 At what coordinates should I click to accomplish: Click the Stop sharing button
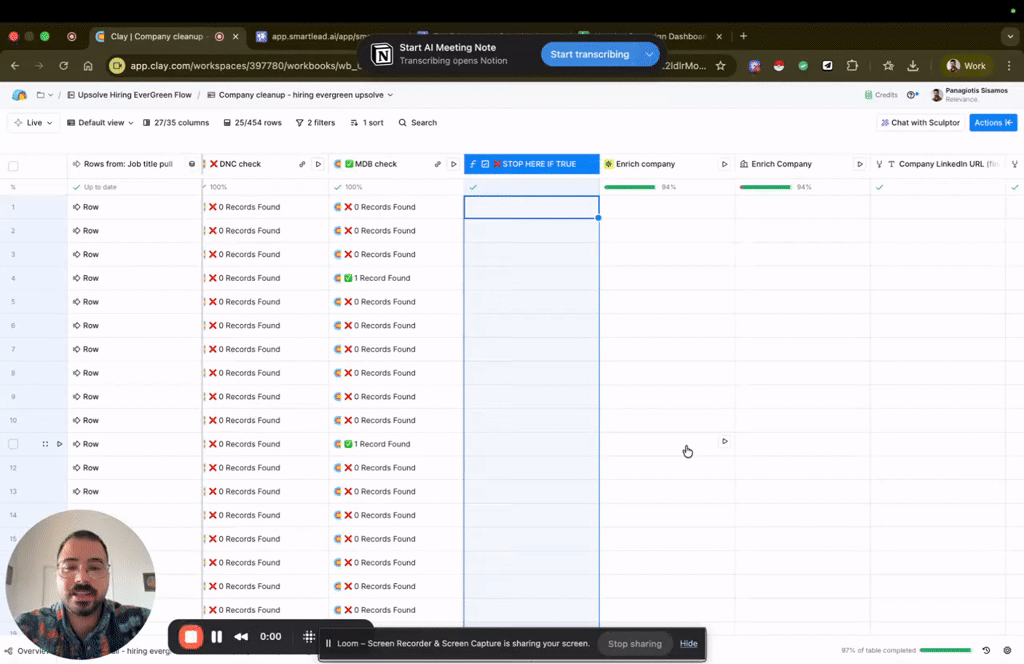(x=634, y=644)
